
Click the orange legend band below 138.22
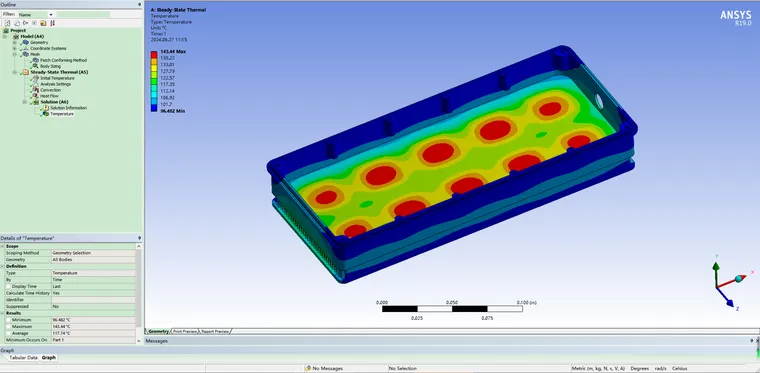[154, 62]
